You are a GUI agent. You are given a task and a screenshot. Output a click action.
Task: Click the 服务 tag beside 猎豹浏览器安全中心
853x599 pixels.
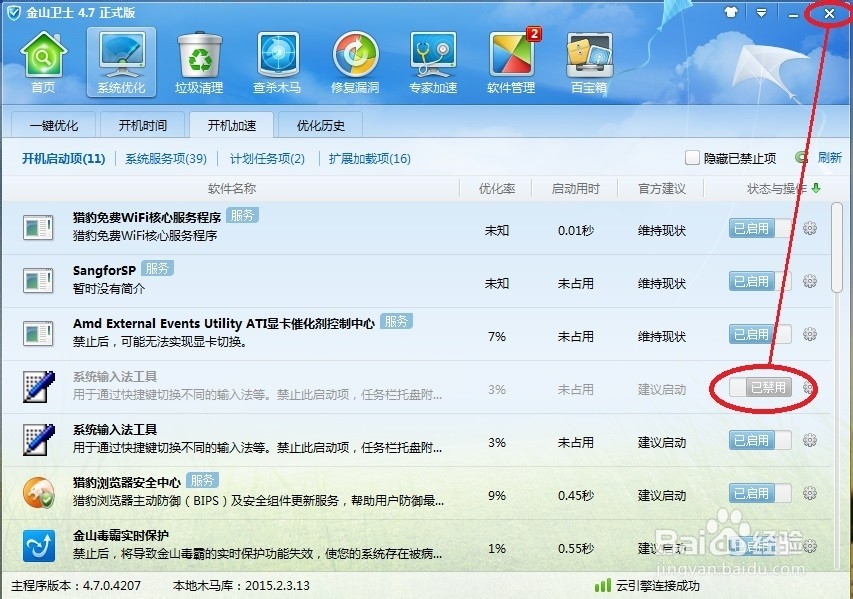(202, 480)
